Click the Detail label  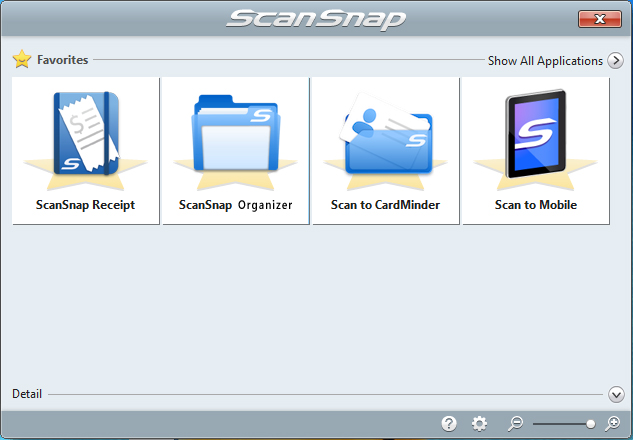point(27,394)
